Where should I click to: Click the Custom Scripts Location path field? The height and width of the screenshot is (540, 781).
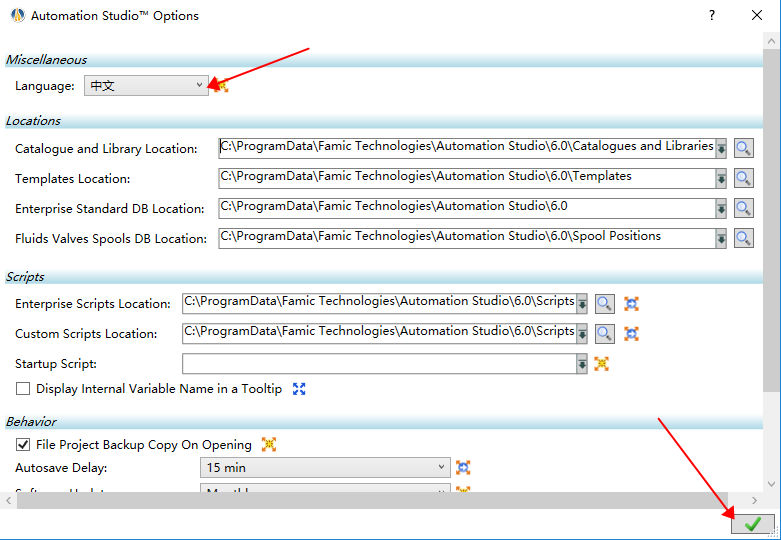pyautogui.click(x=380, y=334)
